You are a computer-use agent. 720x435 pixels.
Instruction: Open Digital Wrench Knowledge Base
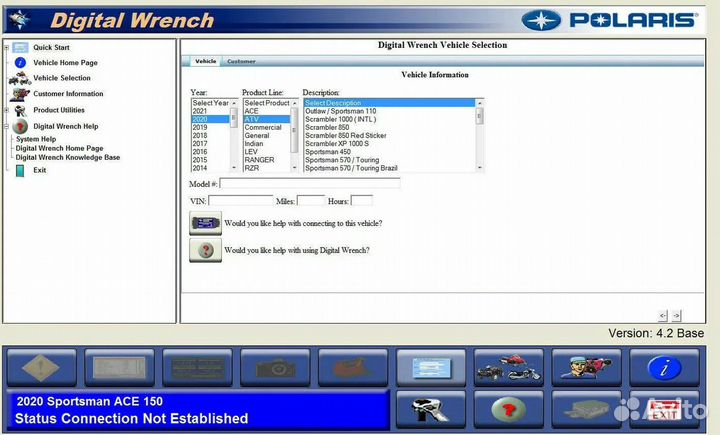(68, 157)
